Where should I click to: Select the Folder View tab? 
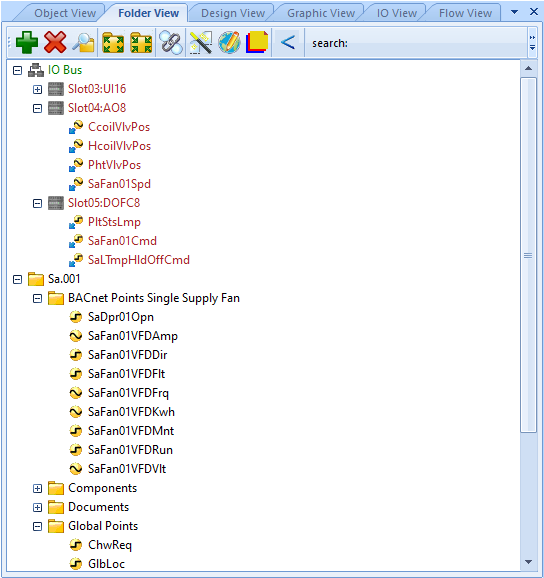click(149, 13)
